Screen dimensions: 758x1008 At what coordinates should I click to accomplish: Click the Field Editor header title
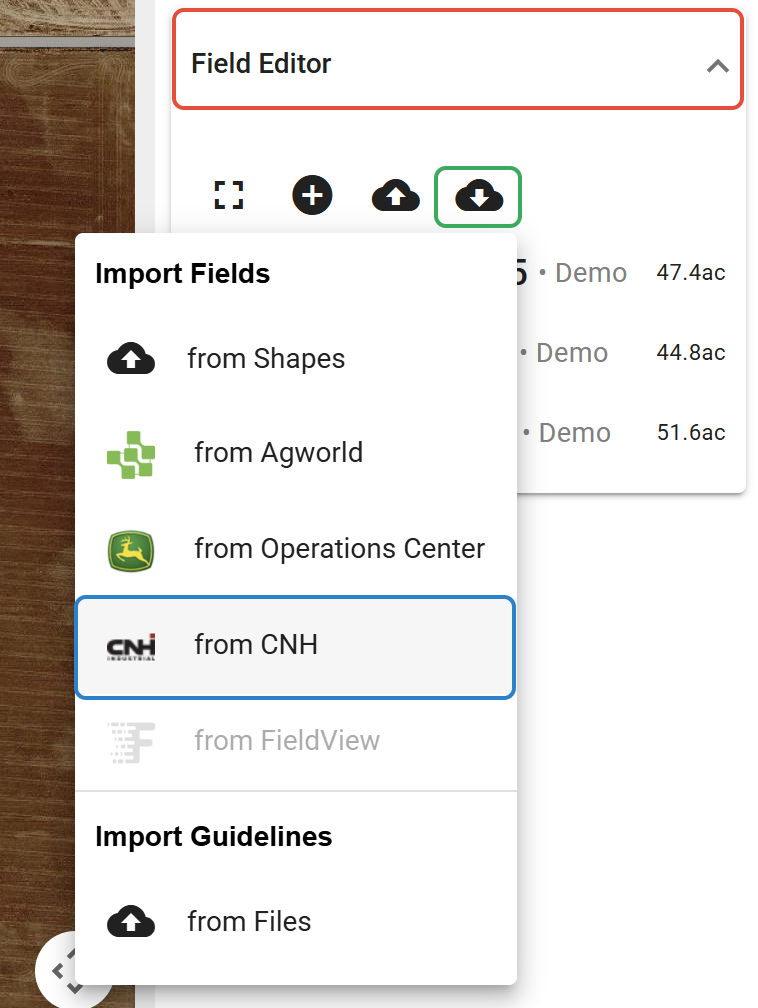coord(261,64)
